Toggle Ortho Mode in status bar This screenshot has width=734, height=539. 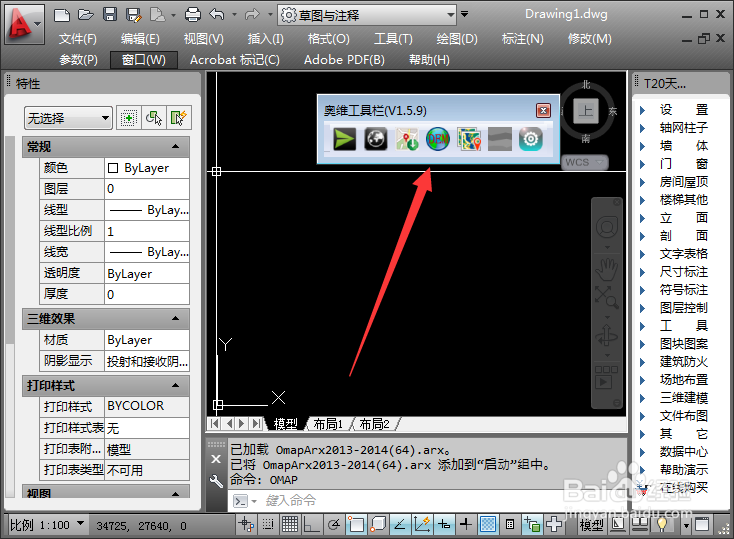coord(311,524)
